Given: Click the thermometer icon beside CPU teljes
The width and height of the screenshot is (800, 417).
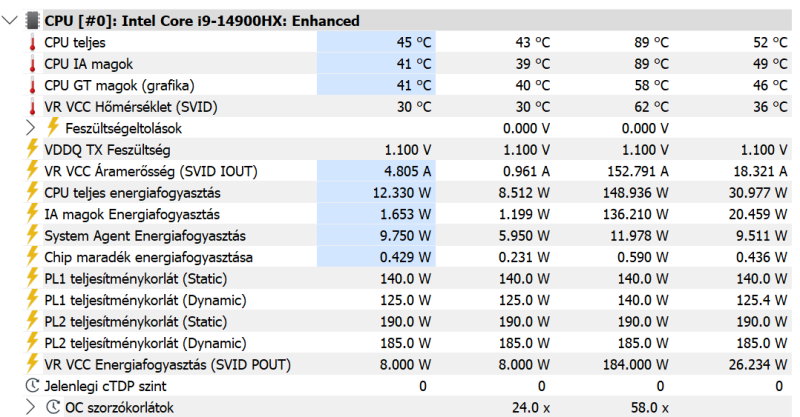Looking at the screenshot, I should pos(32,42).
